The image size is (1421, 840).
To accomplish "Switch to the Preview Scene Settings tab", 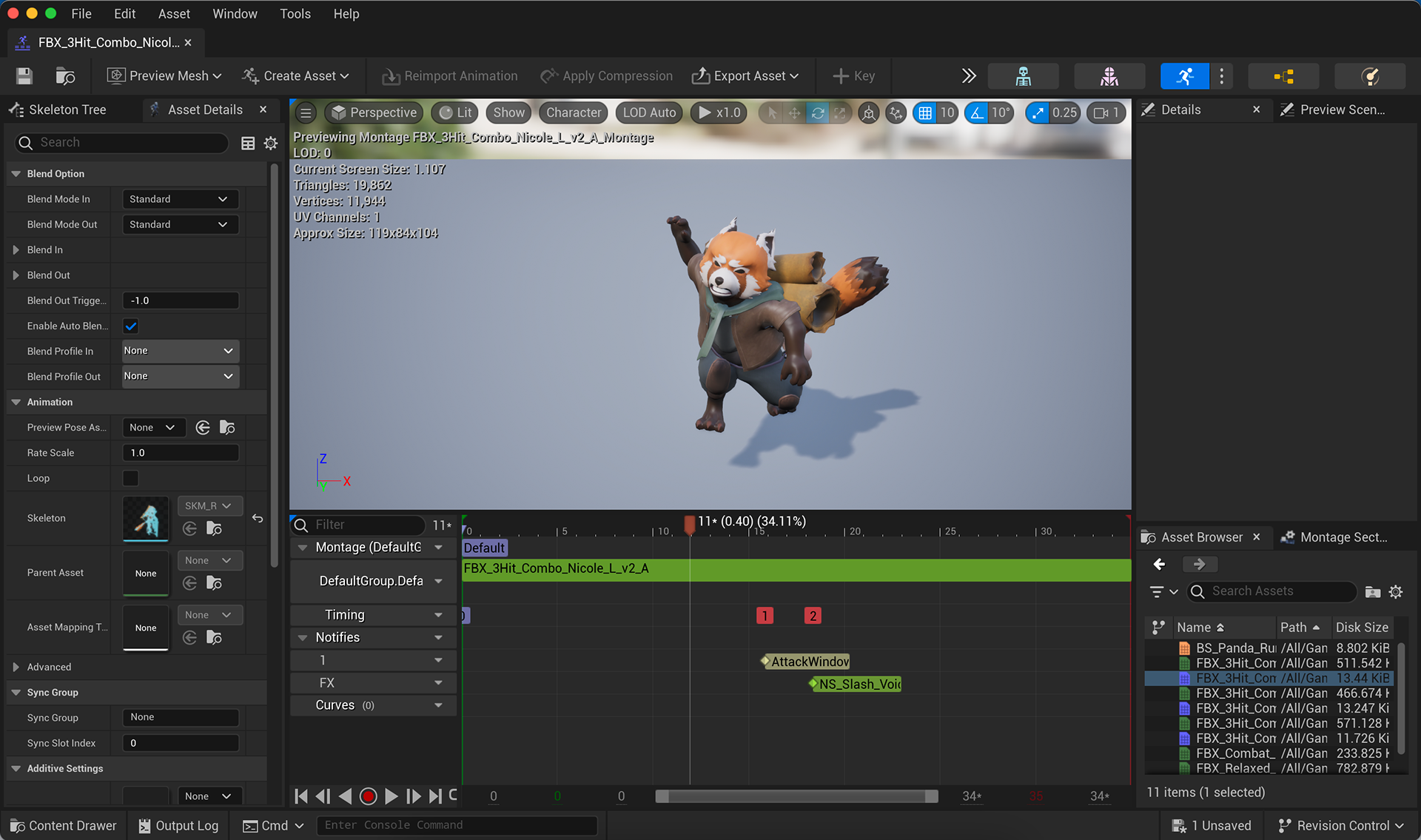I will point(1343,110).
